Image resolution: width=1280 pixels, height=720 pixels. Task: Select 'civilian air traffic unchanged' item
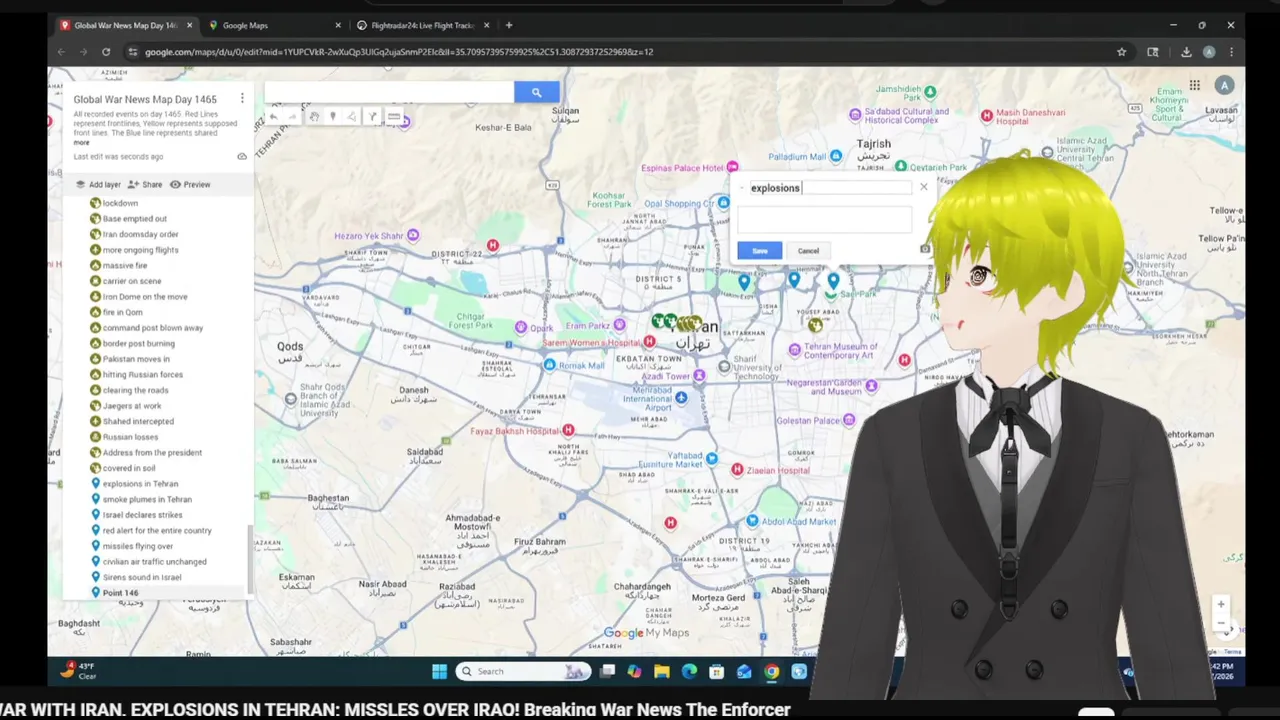point(154,562)
